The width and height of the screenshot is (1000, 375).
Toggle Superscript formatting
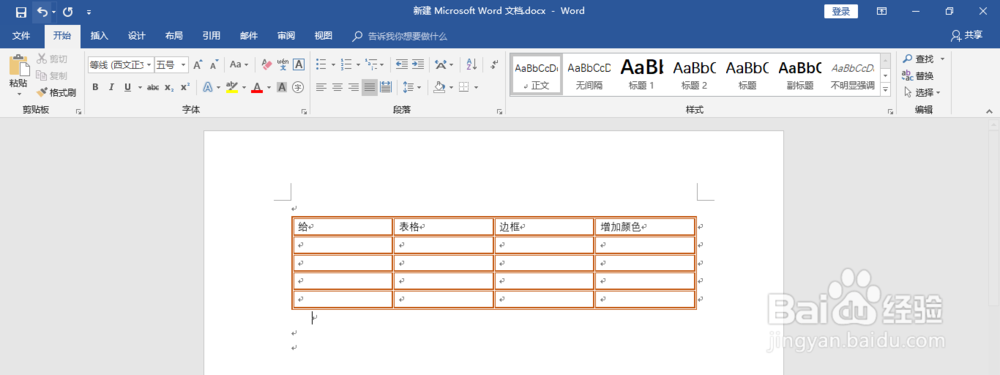tap(185, 87)
